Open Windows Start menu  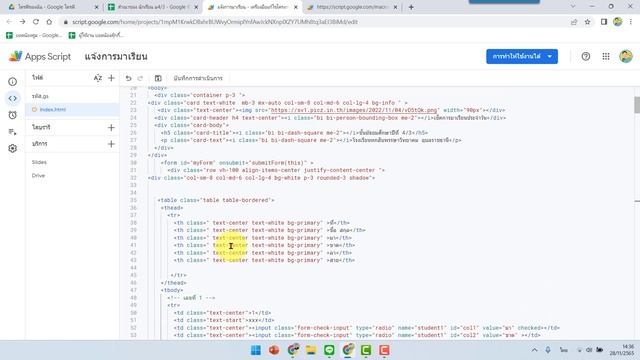pos(256,350)
